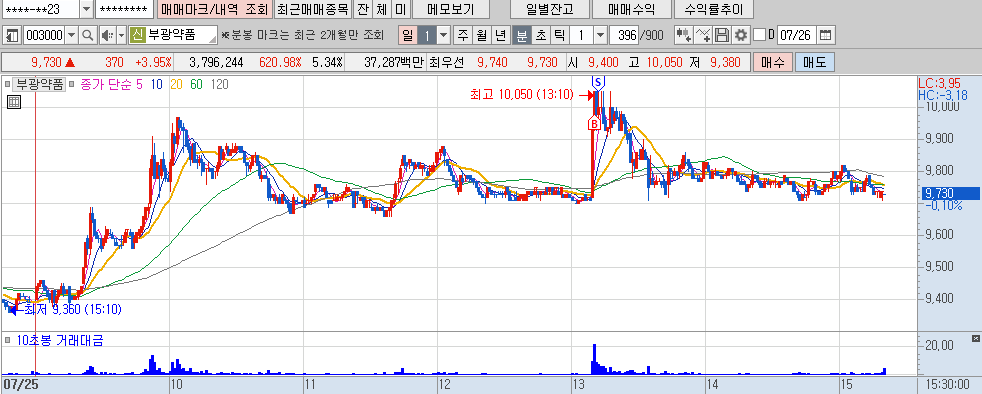Screen dimensions: 982x394
Task: Click the 37,287백만 trading value text
Action: tap(394, 62)
